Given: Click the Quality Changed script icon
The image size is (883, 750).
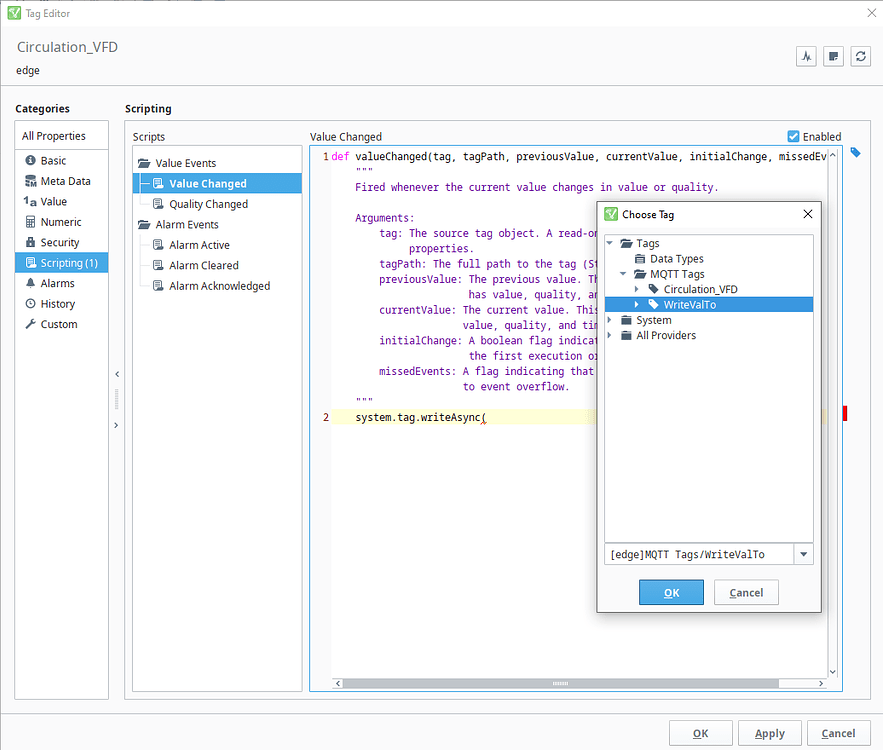Looking at the screenshot, I should [x=158, y=204].
